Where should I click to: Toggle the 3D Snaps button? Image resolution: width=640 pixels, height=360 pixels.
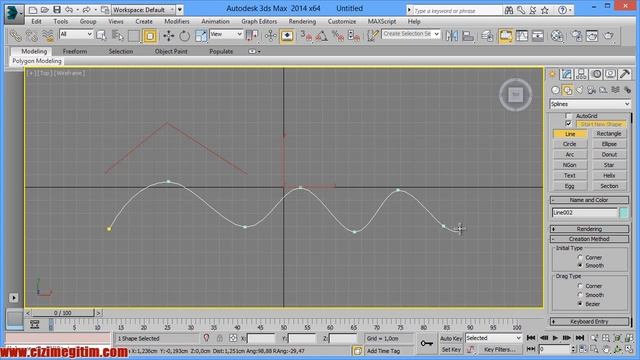point(306,36)
